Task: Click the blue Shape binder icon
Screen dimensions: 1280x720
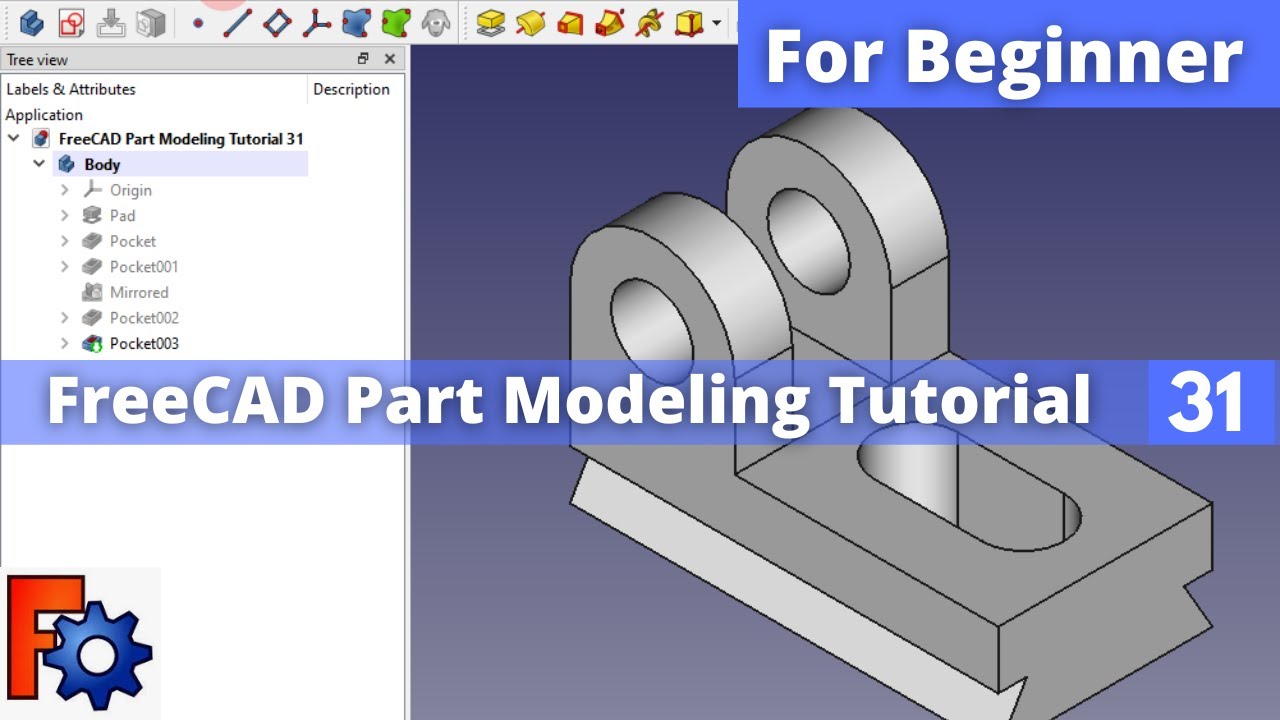Action: point(356,21)
